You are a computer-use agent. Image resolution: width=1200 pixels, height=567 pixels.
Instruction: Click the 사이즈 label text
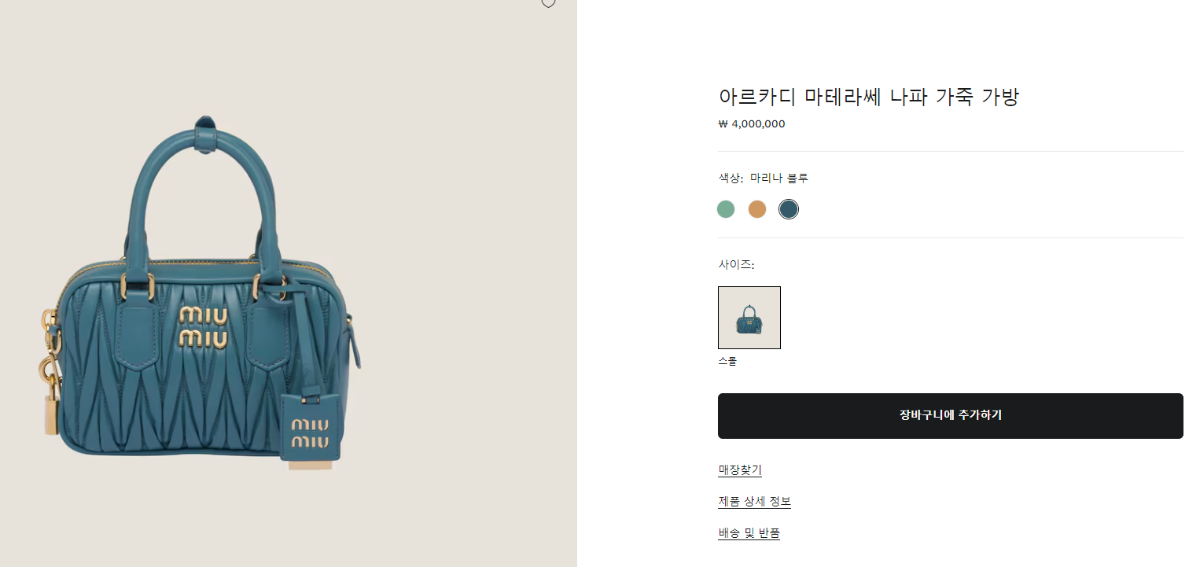(735, 265)
